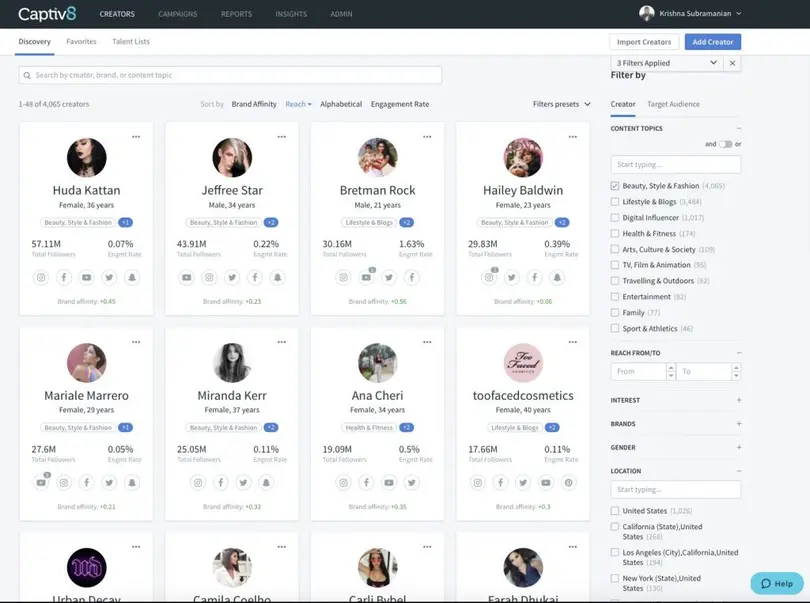Increment the Reach From value stepper
Viewport: 810px width, 603px height.
(669, 367)
